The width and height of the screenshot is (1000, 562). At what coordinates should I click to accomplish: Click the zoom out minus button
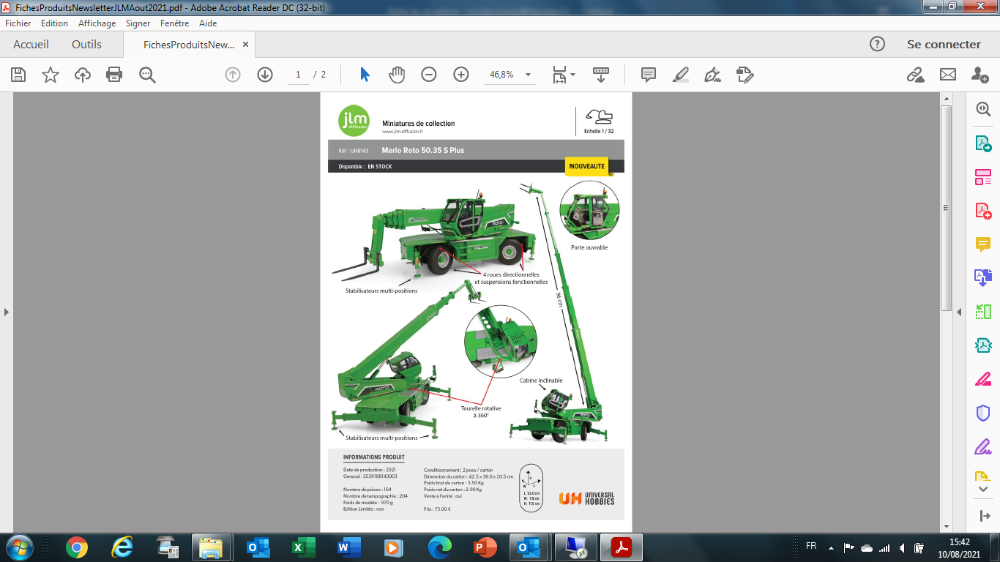[429, 75]
